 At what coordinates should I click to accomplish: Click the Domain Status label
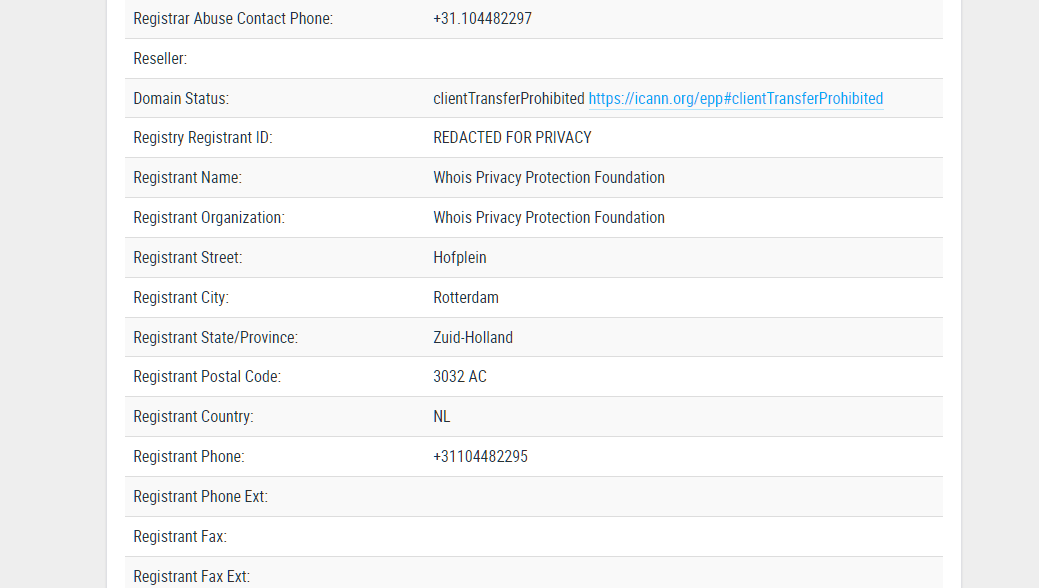tap(181, 98)
